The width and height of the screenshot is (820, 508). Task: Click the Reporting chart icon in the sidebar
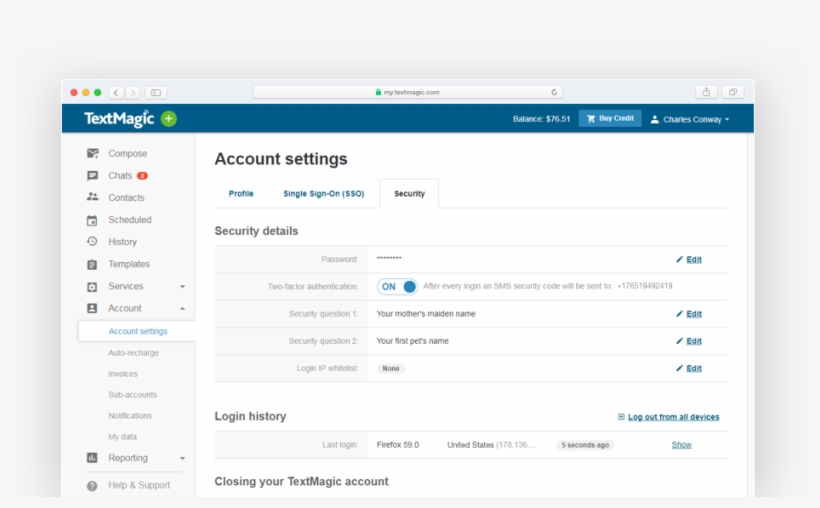point(92,458)
